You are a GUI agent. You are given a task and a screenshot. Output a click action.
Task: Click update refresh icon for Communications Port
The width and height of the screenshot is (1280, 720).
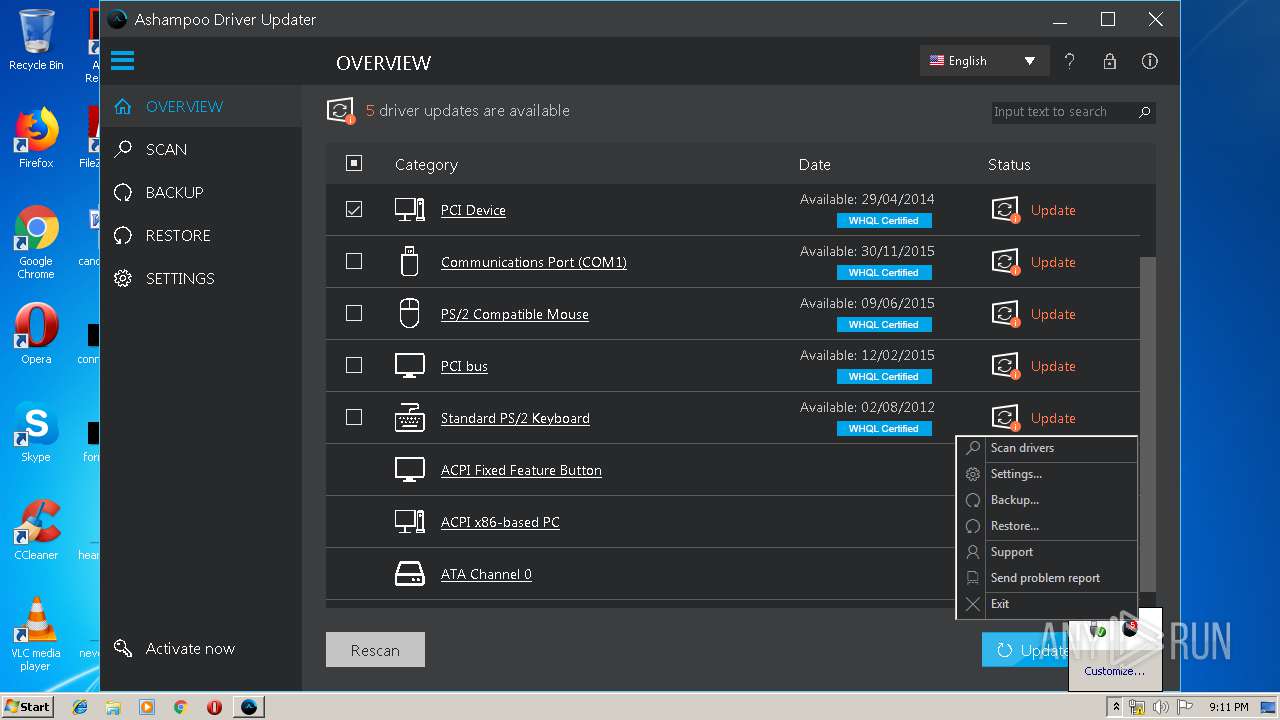[1005, 262]
